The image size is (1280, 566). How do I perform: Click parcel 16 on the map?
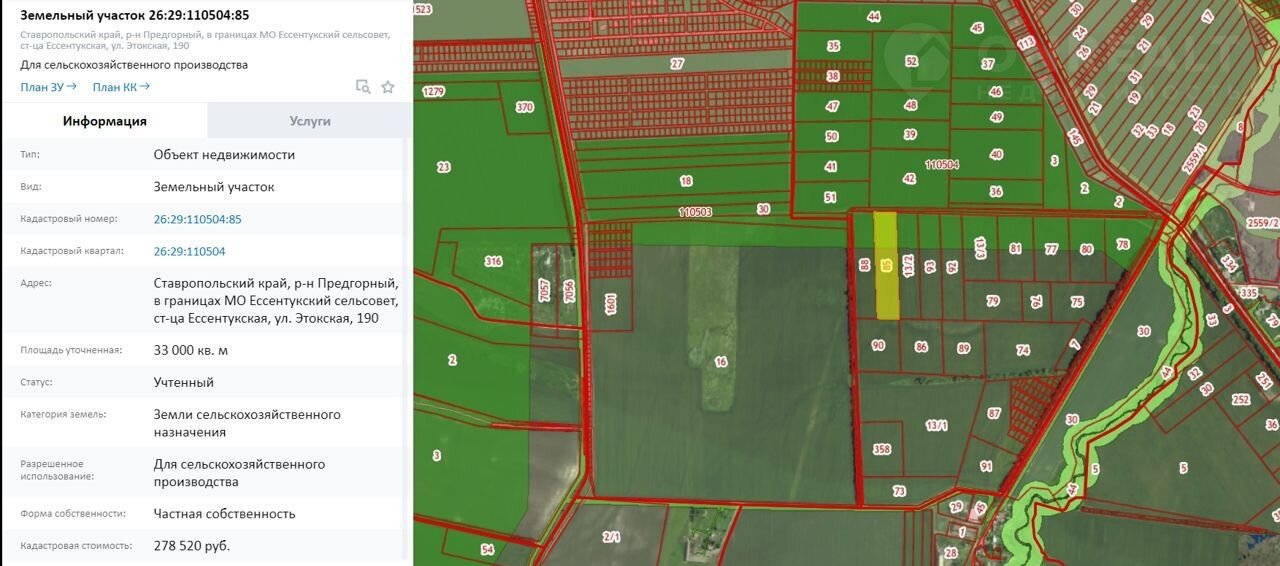[x=720, y=362]
